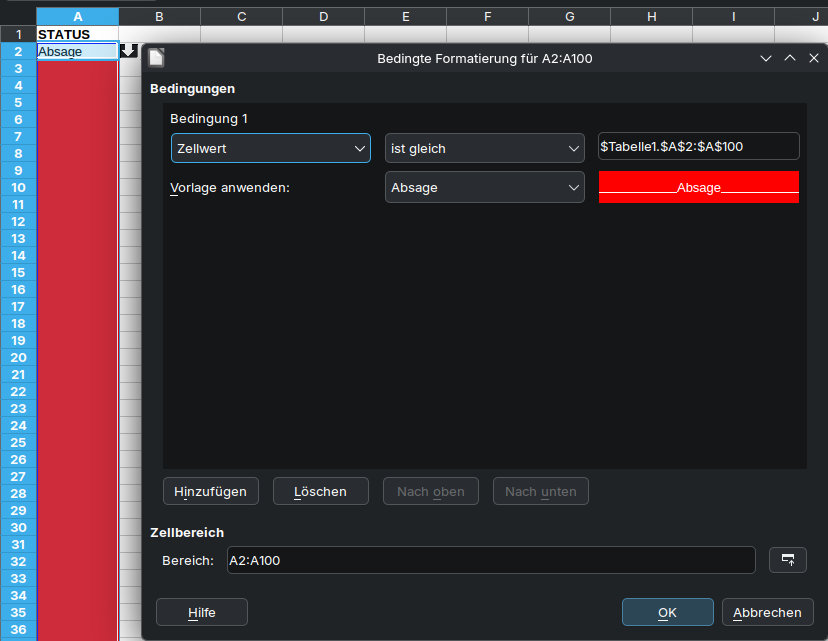
Task: Click the Bedingung 1 label
Action: [209, 119]
